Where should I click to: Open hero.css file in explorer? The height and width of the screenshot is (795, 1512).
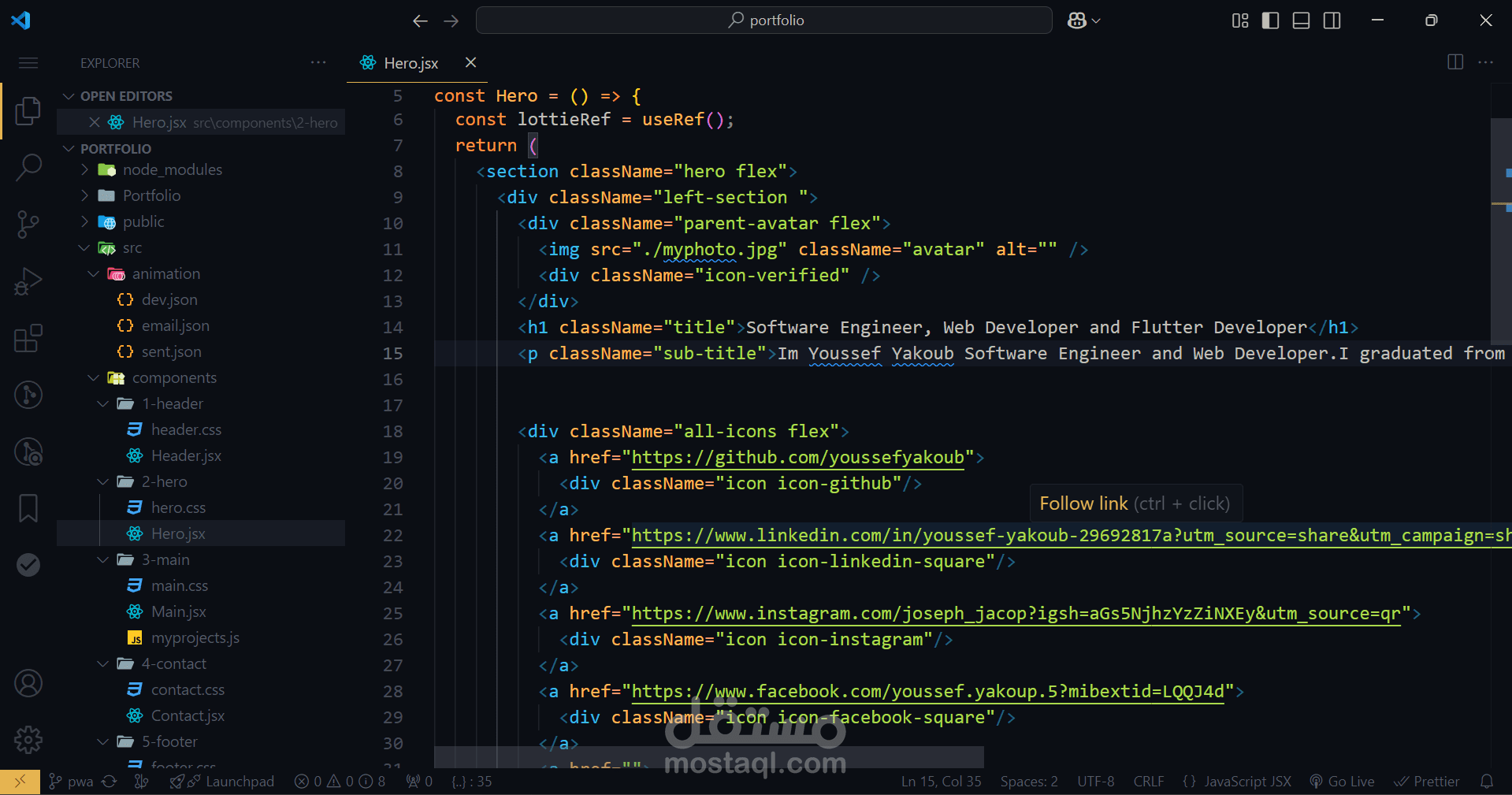pos(178,507)
